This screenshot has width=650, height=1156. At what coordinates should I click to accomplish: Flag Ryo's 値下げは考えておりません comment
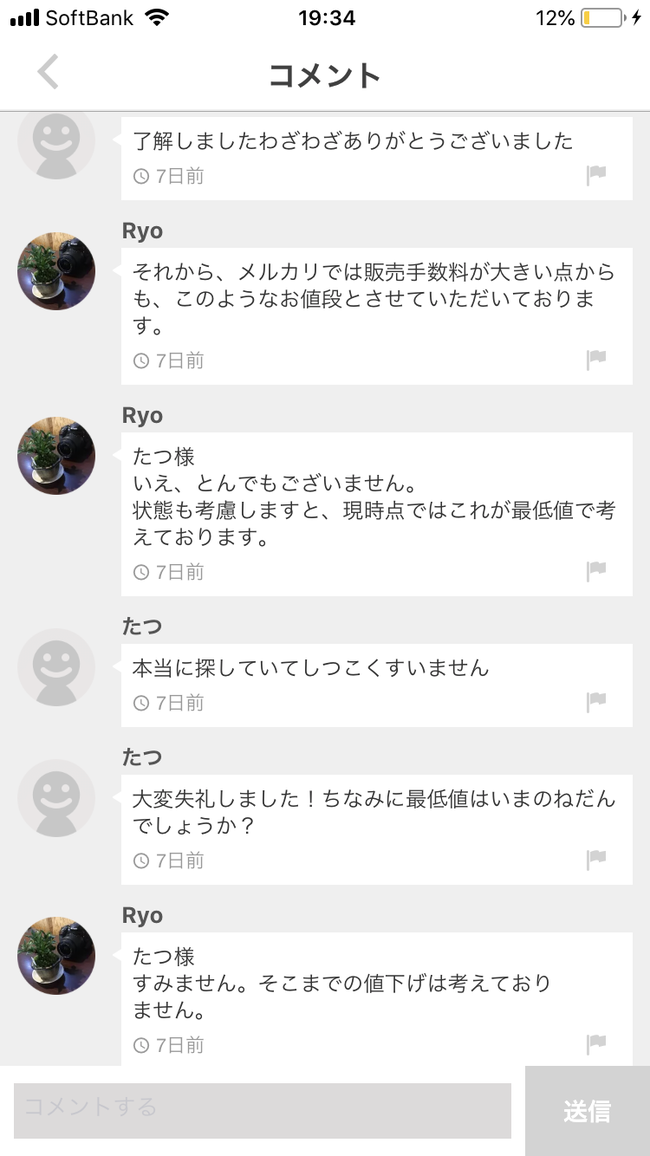click(596, 1045)
